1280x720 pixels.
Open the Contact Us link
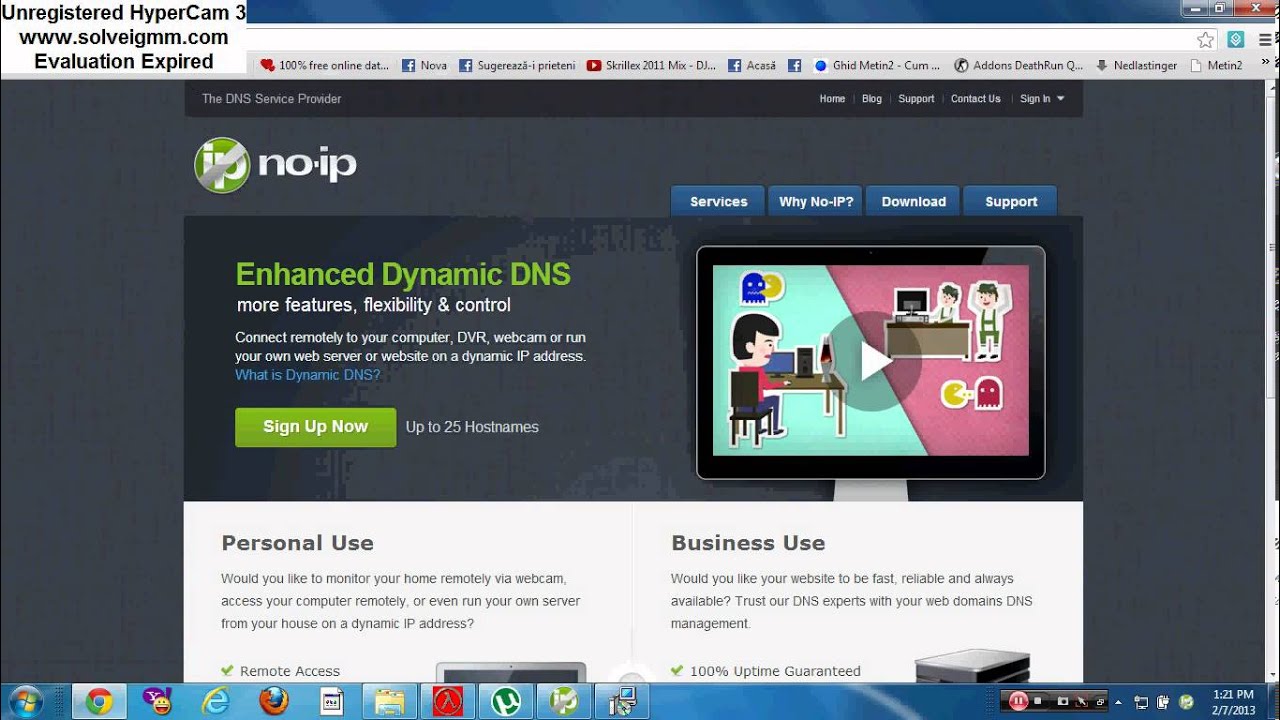click(975, 99)
